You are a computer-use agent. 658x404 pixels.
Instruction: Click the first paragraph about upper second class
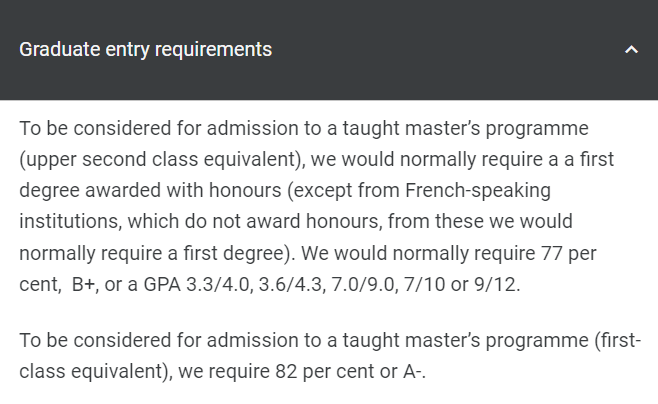pyautogui.click(x=317, y=206)
